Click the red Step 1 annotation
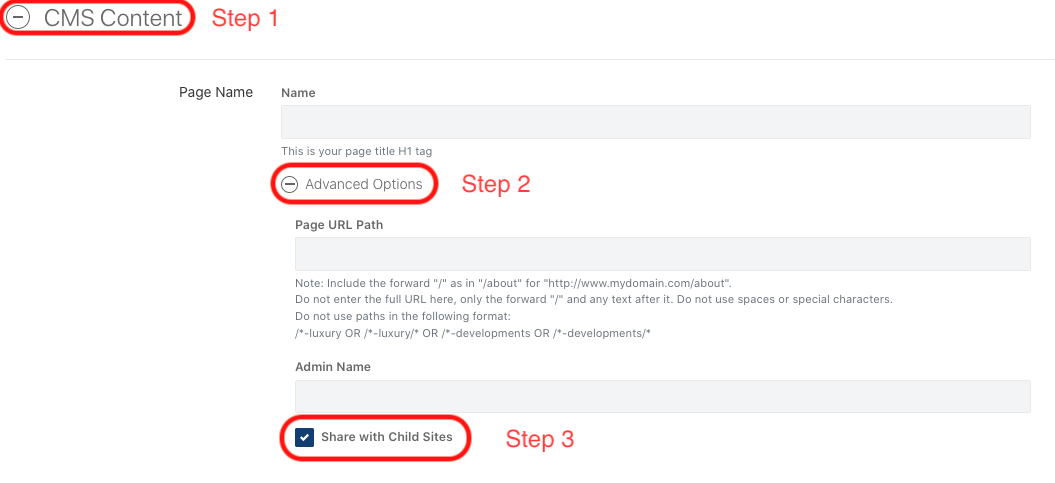The image size is (1055, 483). click(245, 19)
